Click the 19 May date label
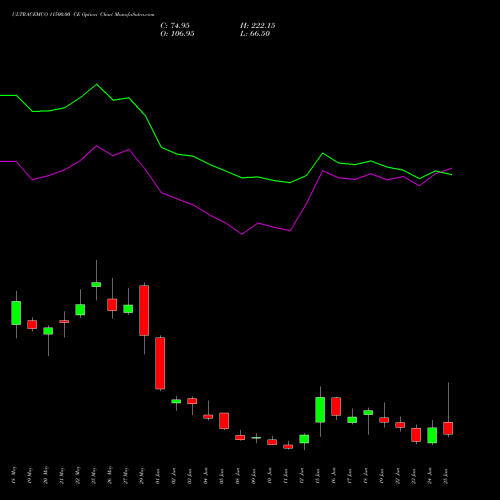 tap(30, 475)
